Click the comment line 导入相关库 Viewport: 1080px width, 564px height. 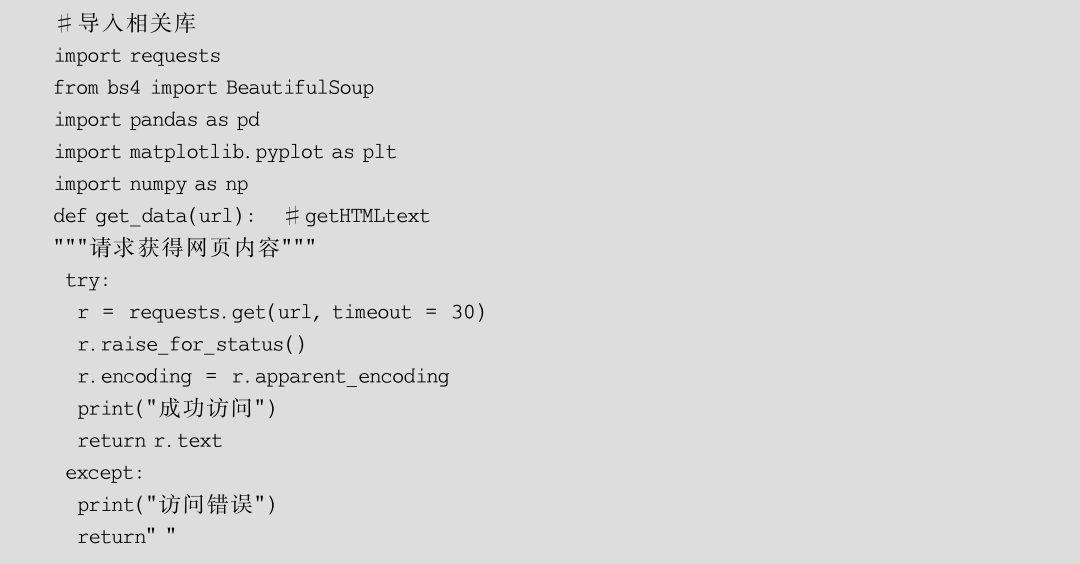coord(125,23)
